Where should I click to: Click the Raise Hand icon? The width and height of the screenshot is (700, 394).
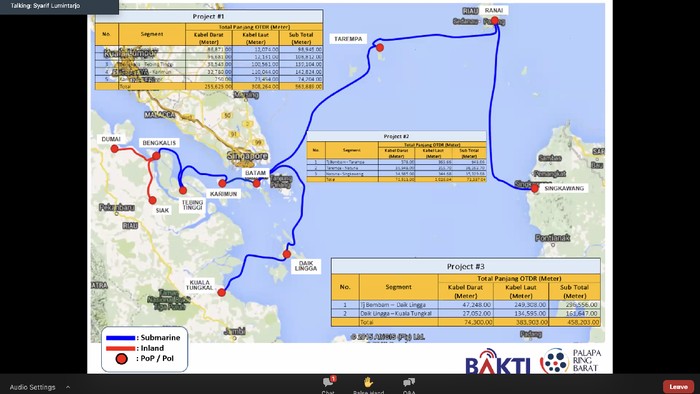(368, 382)
